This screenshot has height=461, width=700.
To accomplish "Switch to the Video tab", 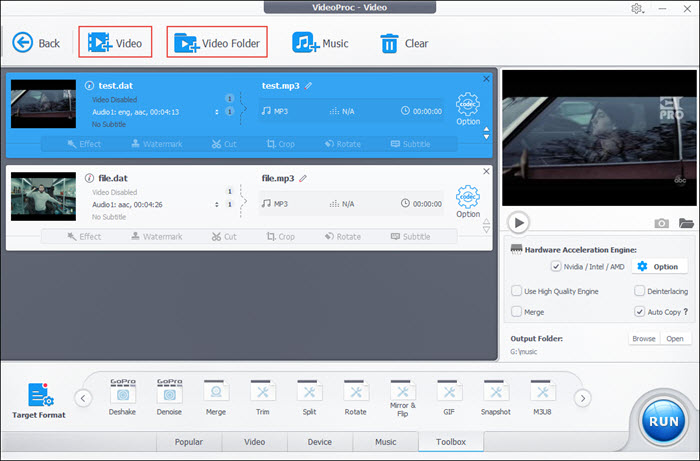I will pyautogui.click(x=254, y=442).
